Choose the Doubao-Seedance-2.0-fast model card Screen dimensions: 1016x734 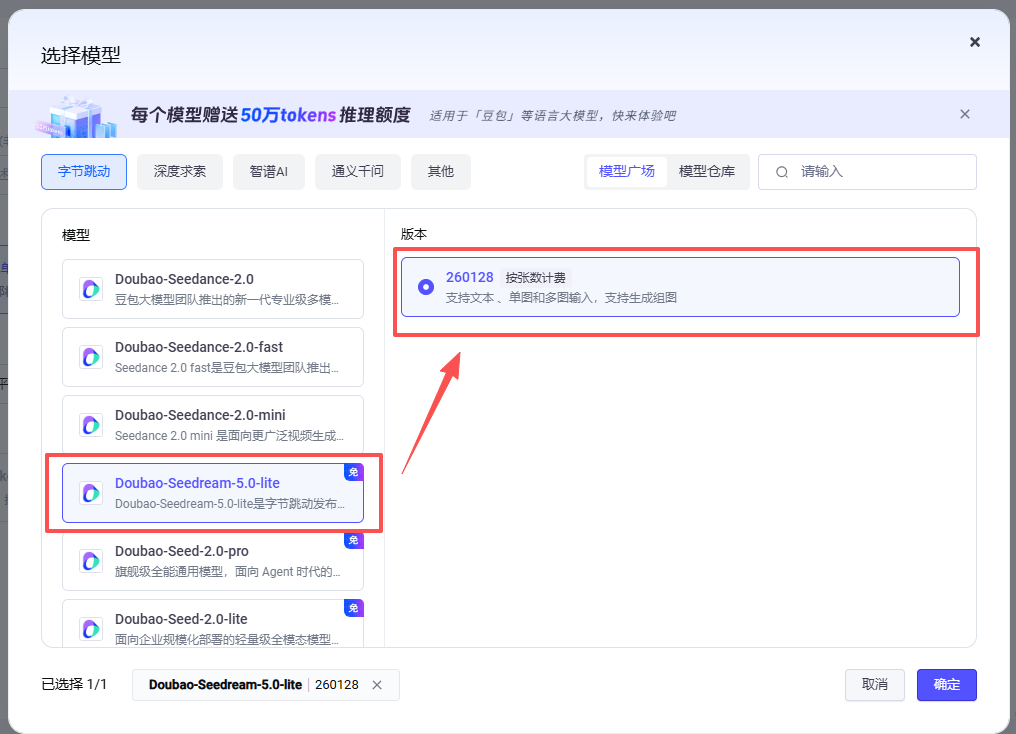pos(213,357)
